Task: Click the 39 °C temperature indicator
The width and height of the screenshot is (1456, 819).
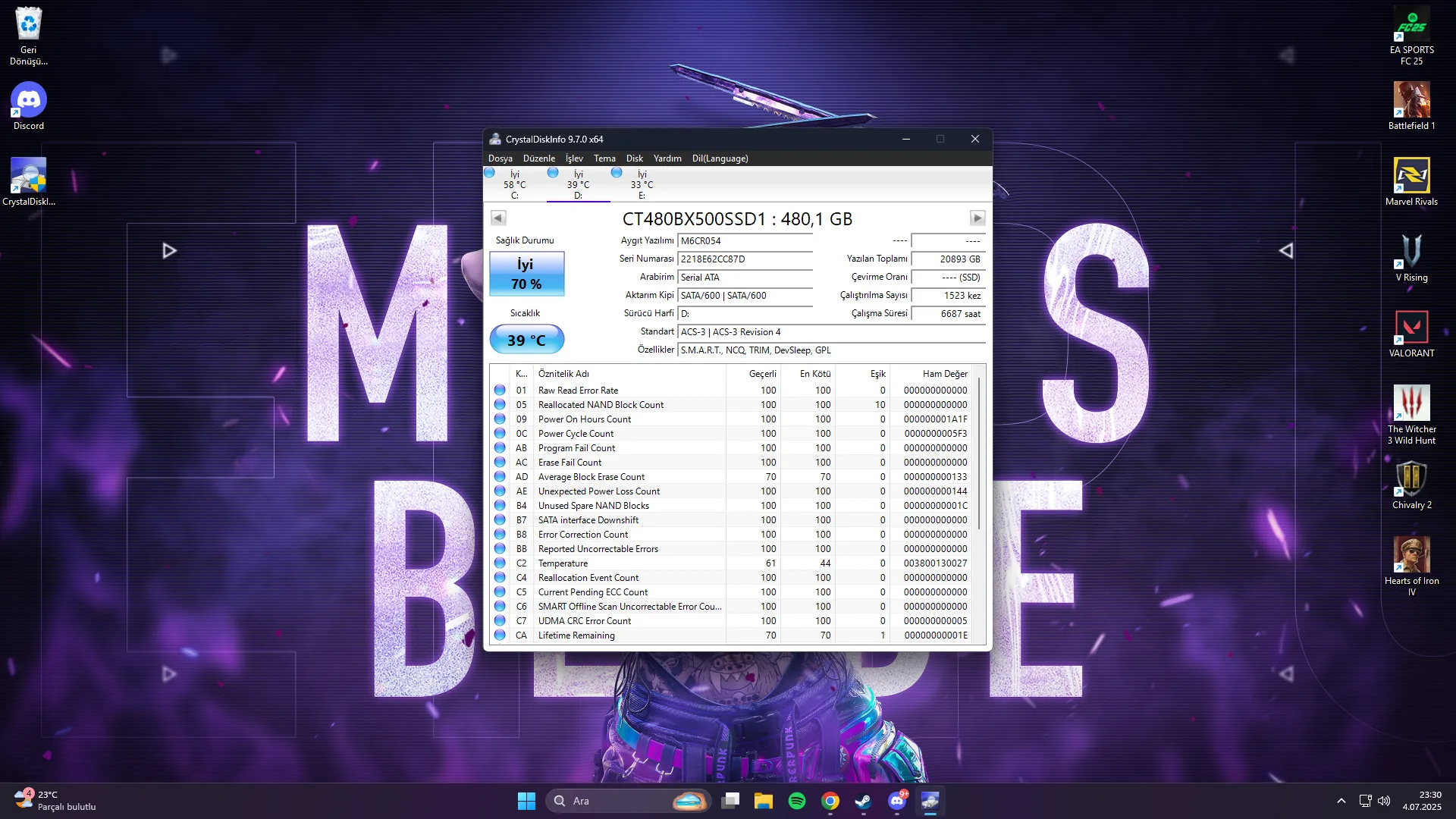Action: [x=527, y=340]
